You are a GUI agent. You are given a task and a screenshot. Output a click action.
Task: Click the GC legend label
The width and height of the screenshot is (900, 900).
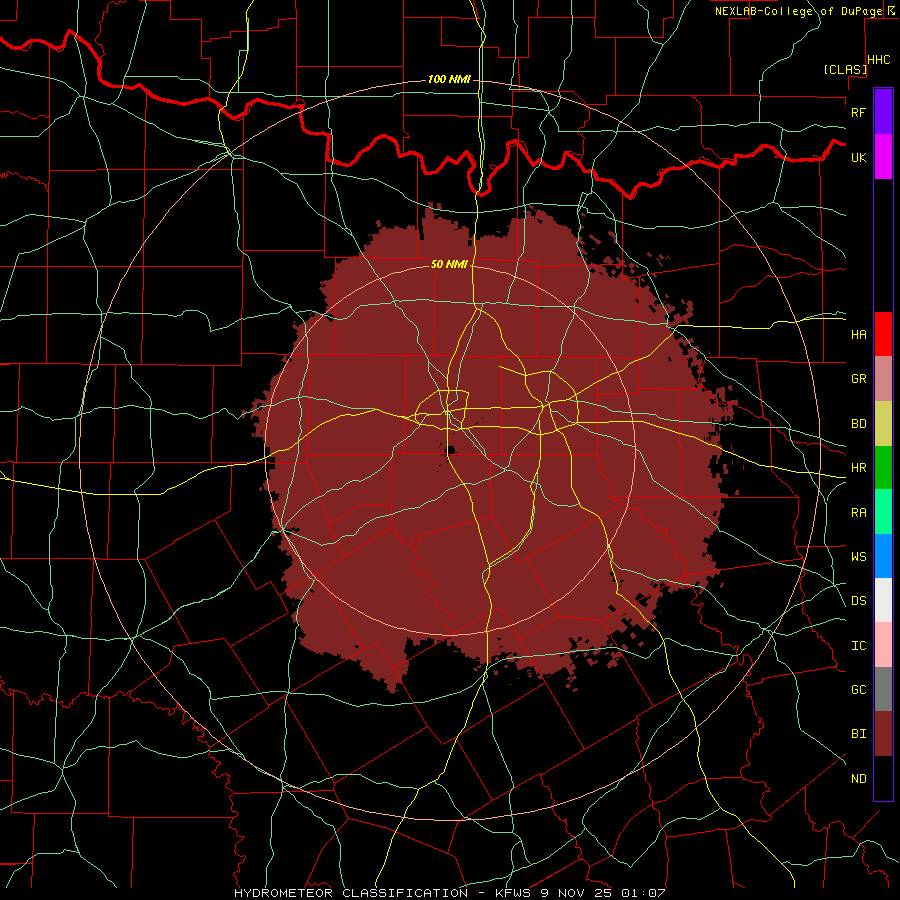click(x=858, y=689)
